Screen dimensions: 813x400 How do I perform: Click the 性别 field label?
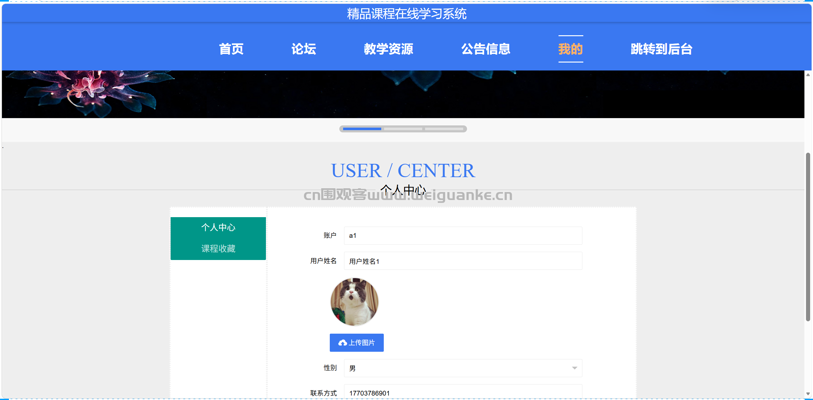[x=330, y=368]
